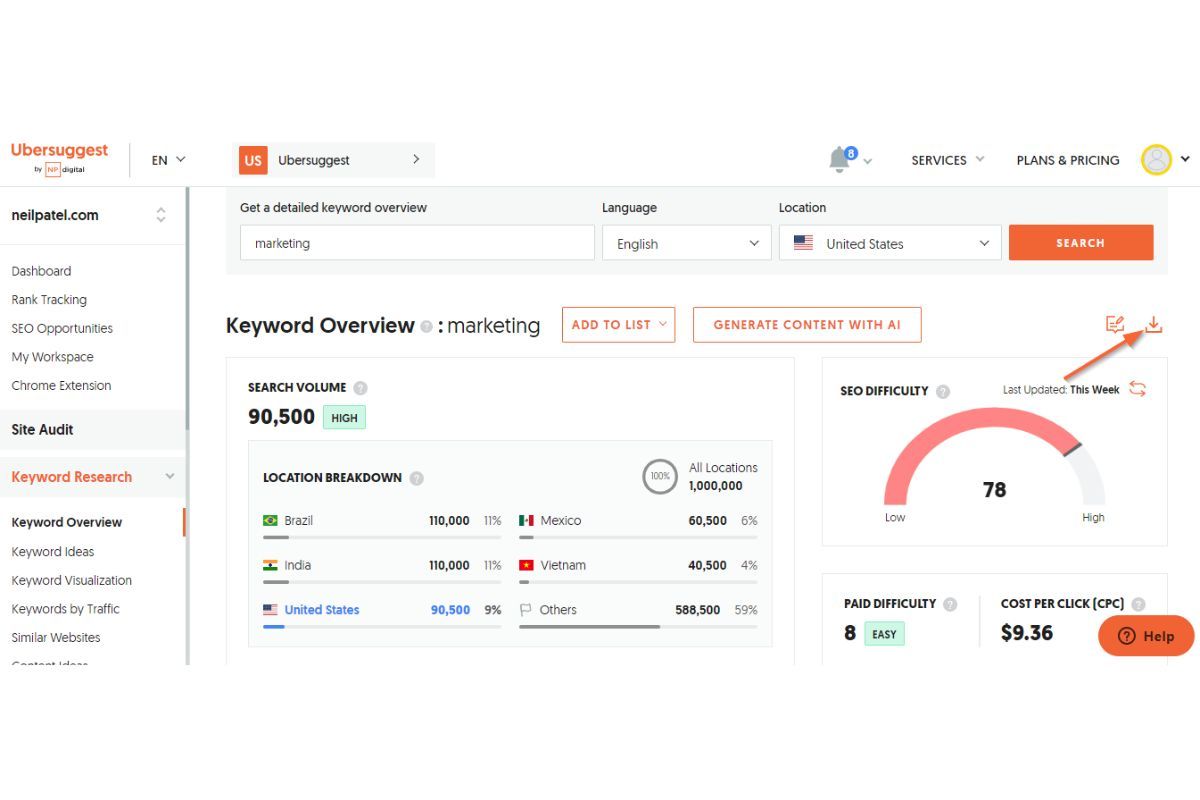
Task: Click Generate Content with AI button
Action: coord(807,325)
